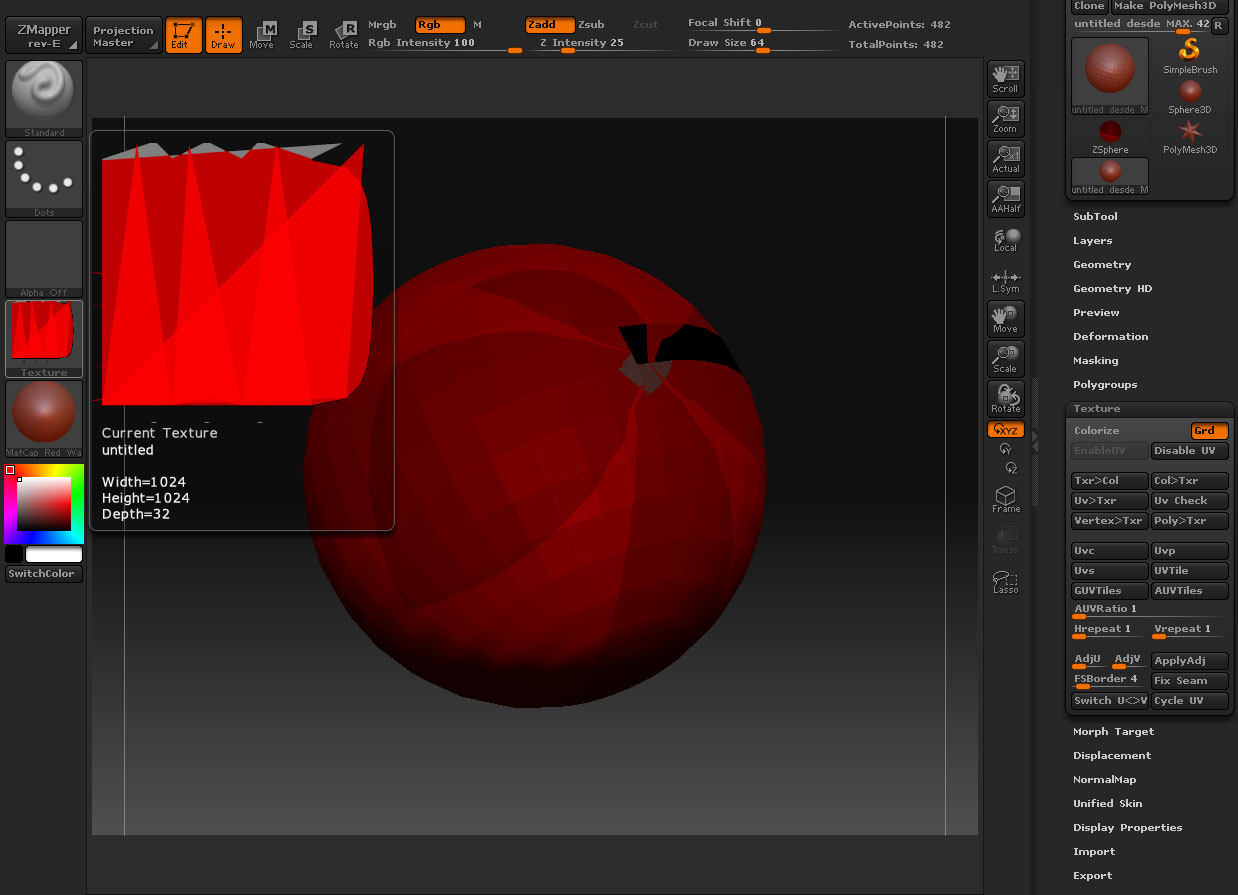Screen dimensions: 1238x895
Task: Activate Edit mode button
Action: click(x=183, y=35)
